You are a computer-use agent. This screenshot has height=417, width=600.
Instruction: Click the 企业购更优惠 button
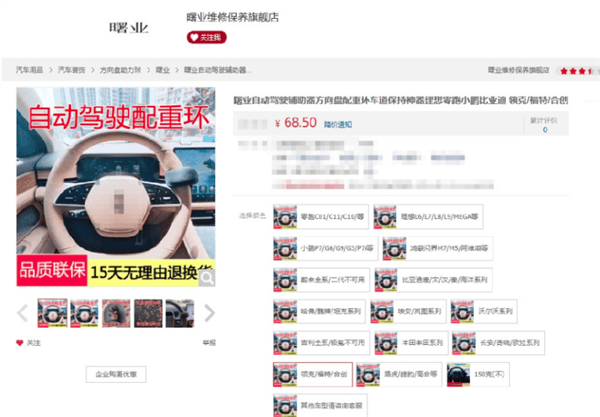click(115, 374)
